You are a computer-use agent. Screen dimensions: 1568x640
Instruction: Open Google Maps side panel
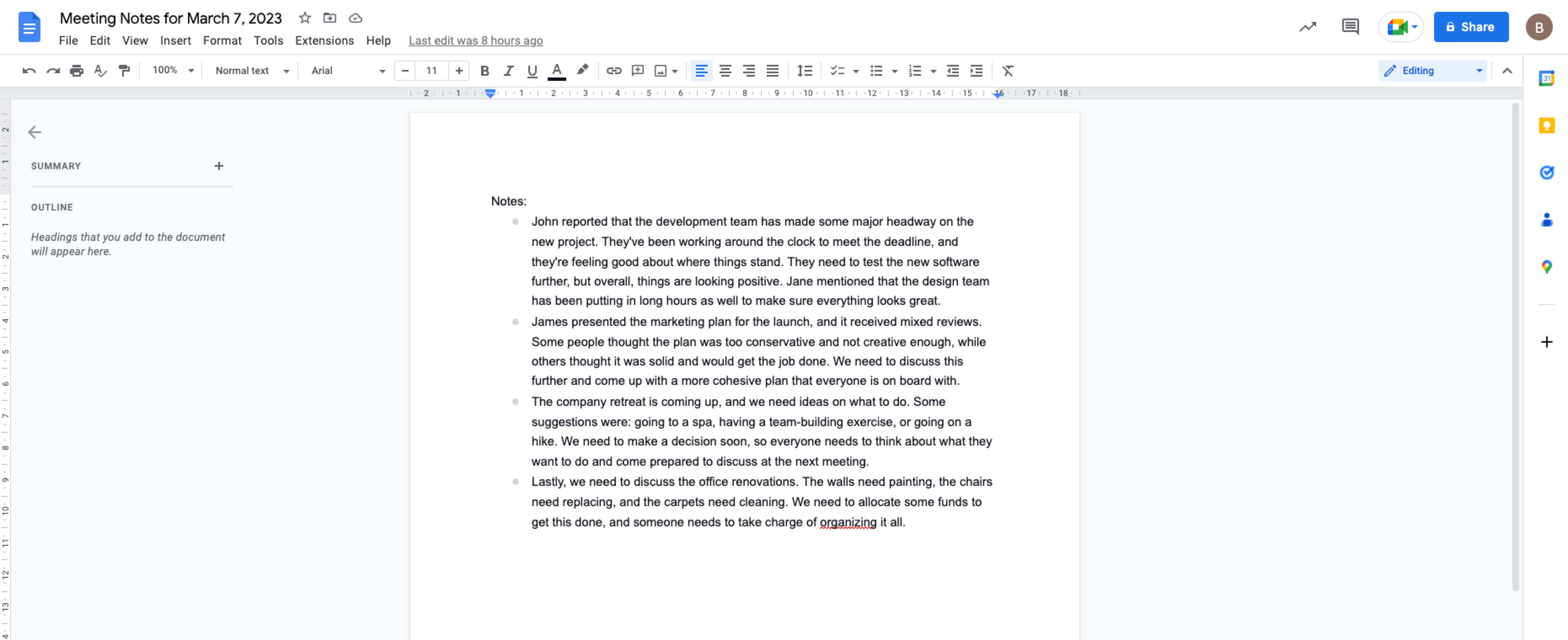(x=1546, y=267)
